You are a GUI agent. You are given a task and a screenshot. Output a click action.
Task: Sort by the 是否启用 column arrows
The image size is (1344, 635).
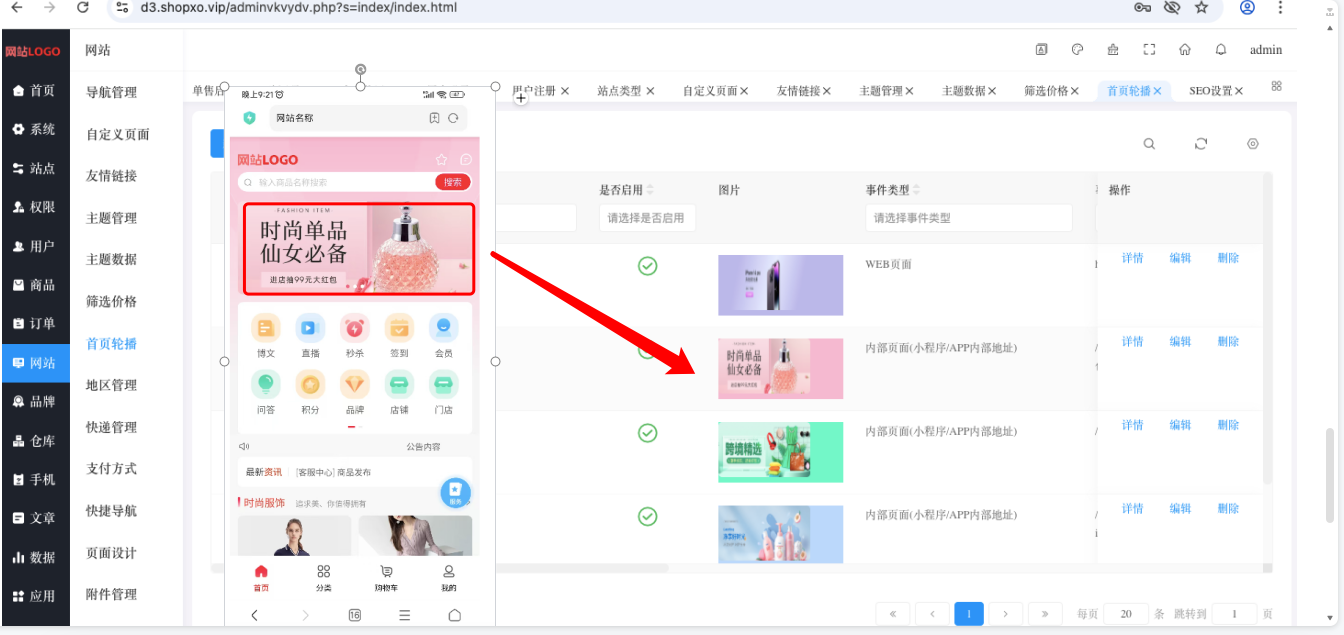pos(651,190)
